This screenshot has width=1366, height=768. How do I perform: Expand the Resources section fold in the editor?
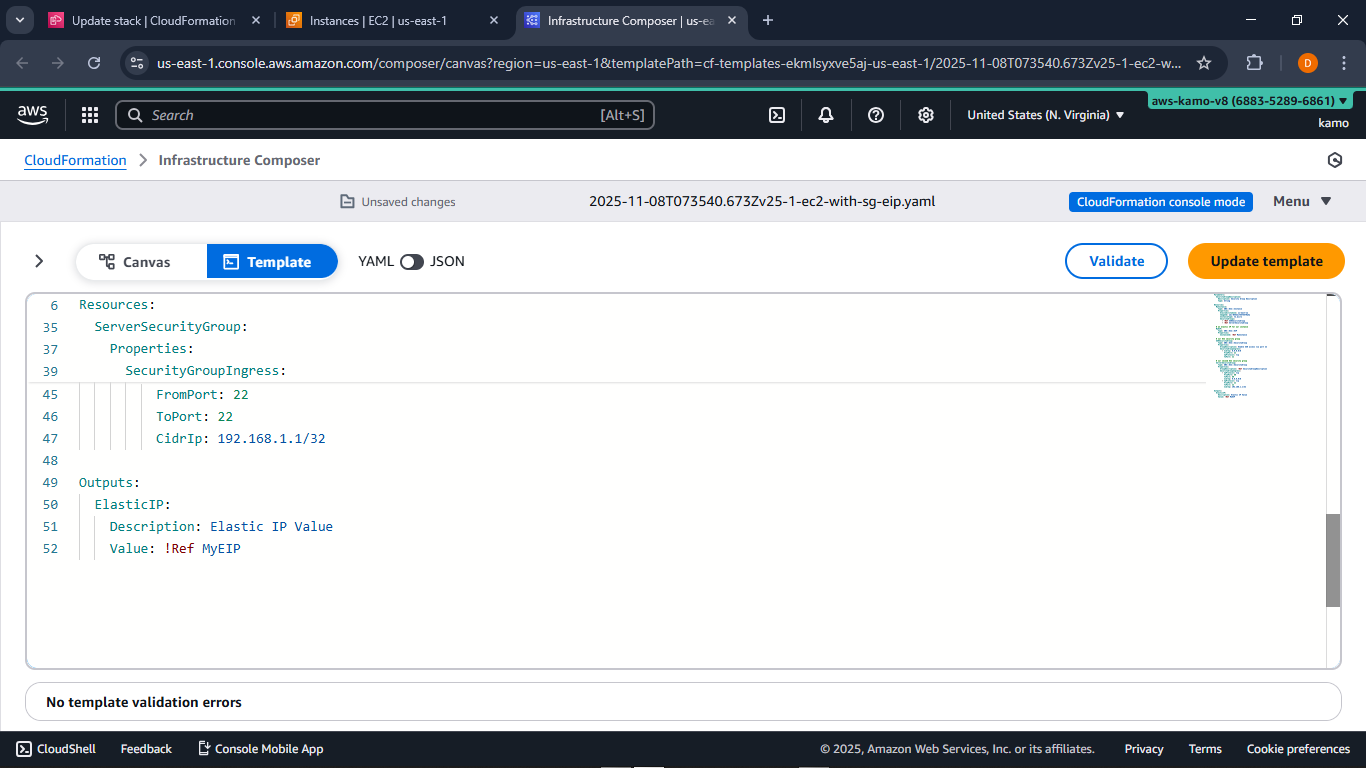[x=68, y=304]
